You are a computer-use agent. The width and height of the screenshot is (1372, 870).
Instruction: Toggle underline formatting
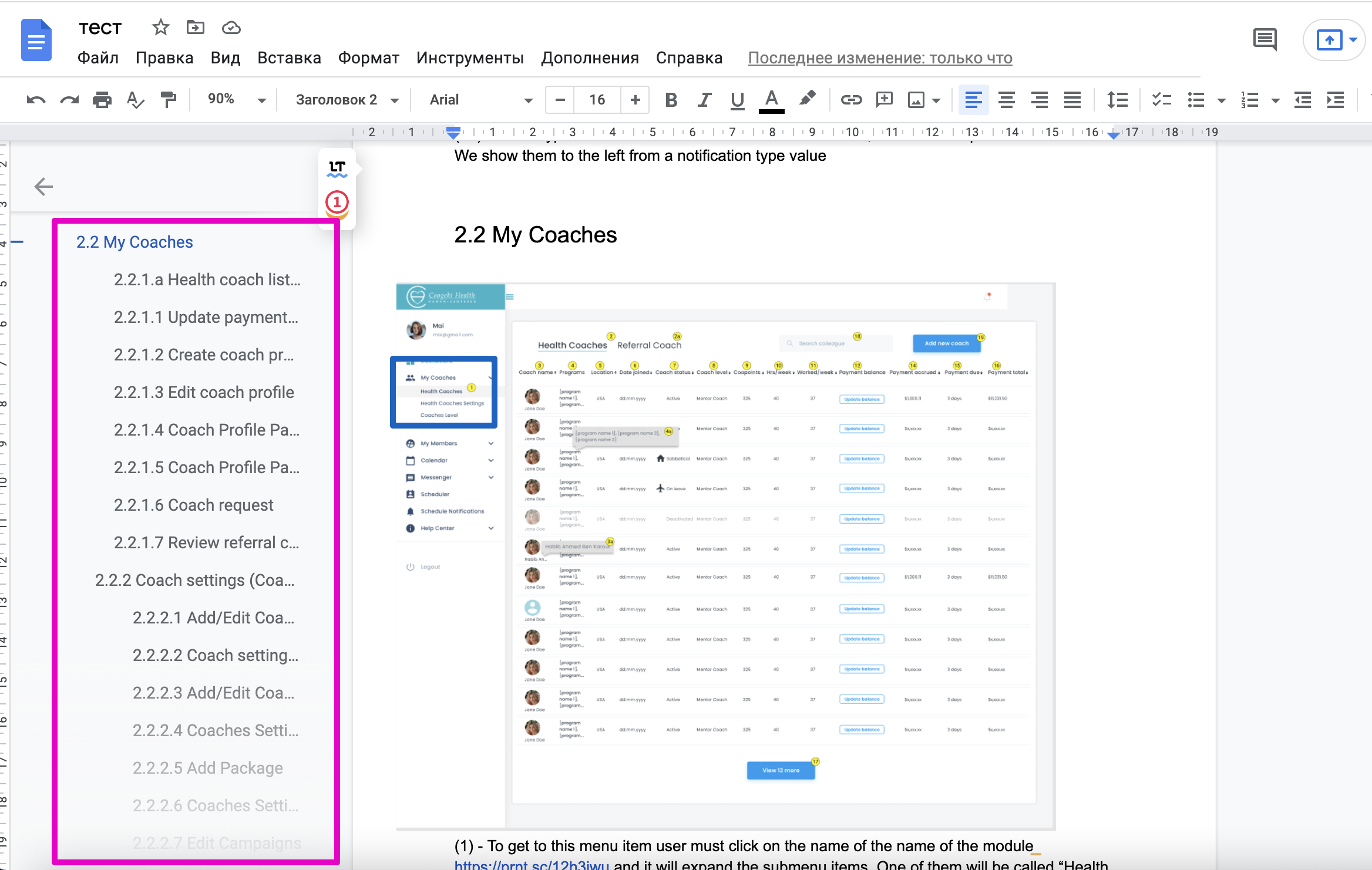tap(738, 100)
